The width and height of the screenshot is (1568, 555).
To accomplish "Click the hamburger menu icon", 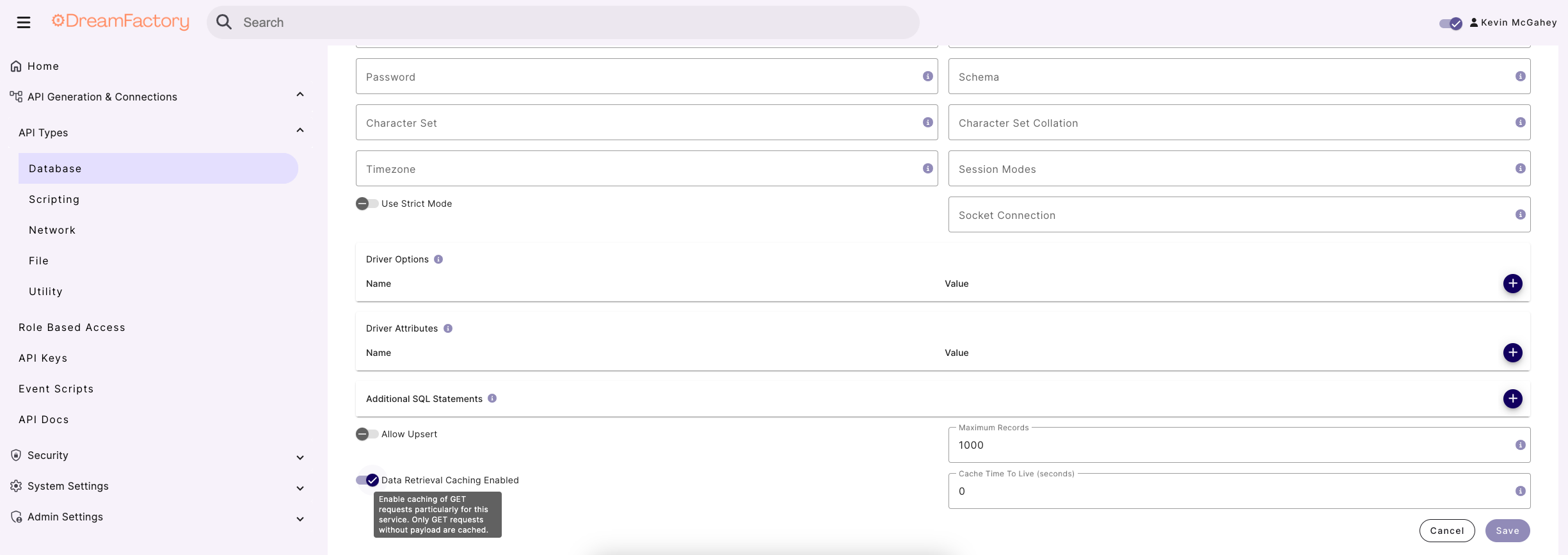I will pyautogui.click(x=24, y=22).
